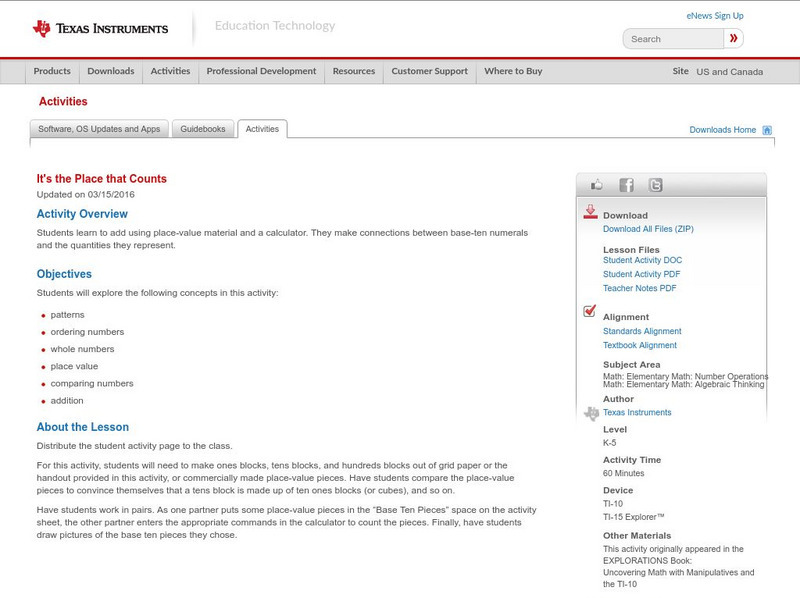Open the US and Canada site selector
The image size is (800, 598).
[730, 72]
